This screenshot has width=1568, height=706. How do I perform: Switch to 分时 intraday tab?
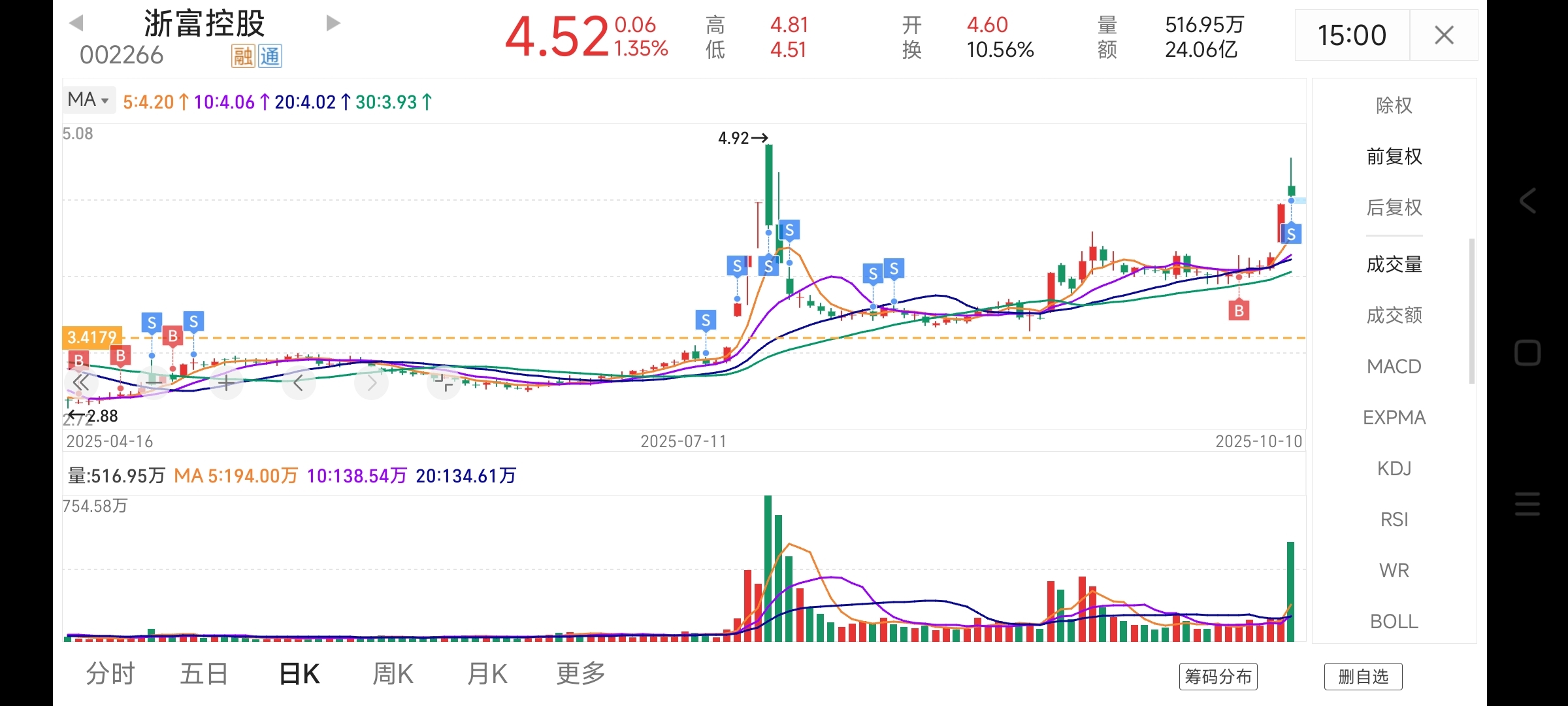[x=110, y=673]
